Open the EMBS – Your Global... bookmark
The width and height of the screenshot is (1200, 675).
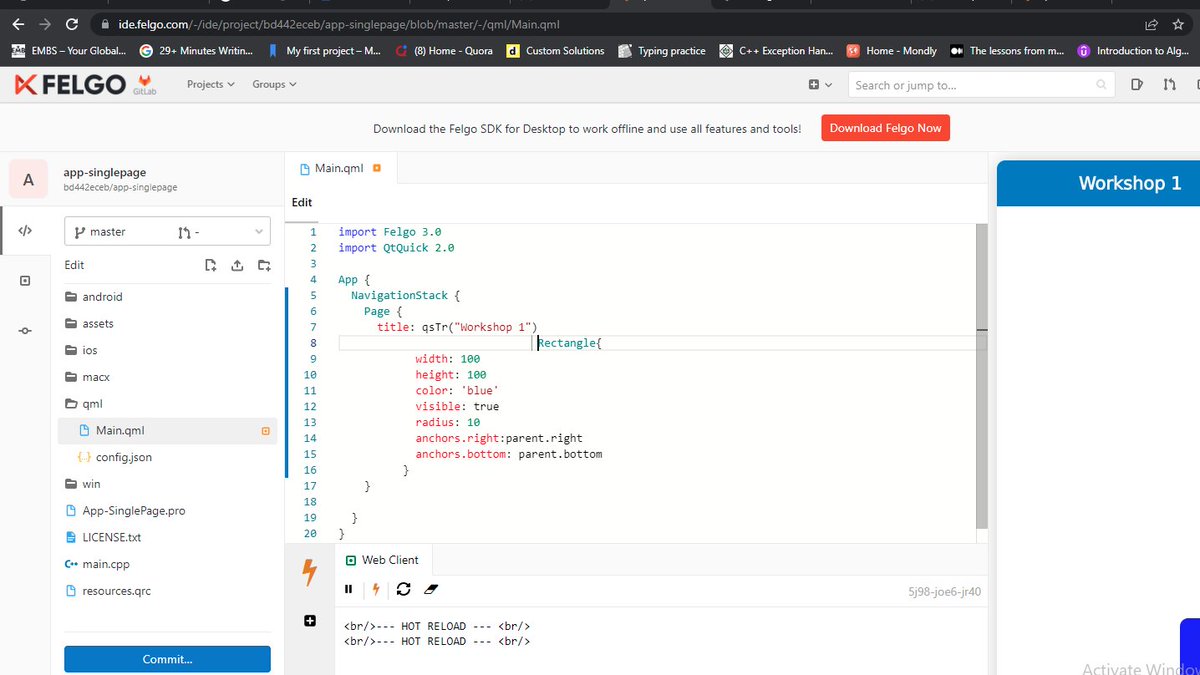click(69, 51)
